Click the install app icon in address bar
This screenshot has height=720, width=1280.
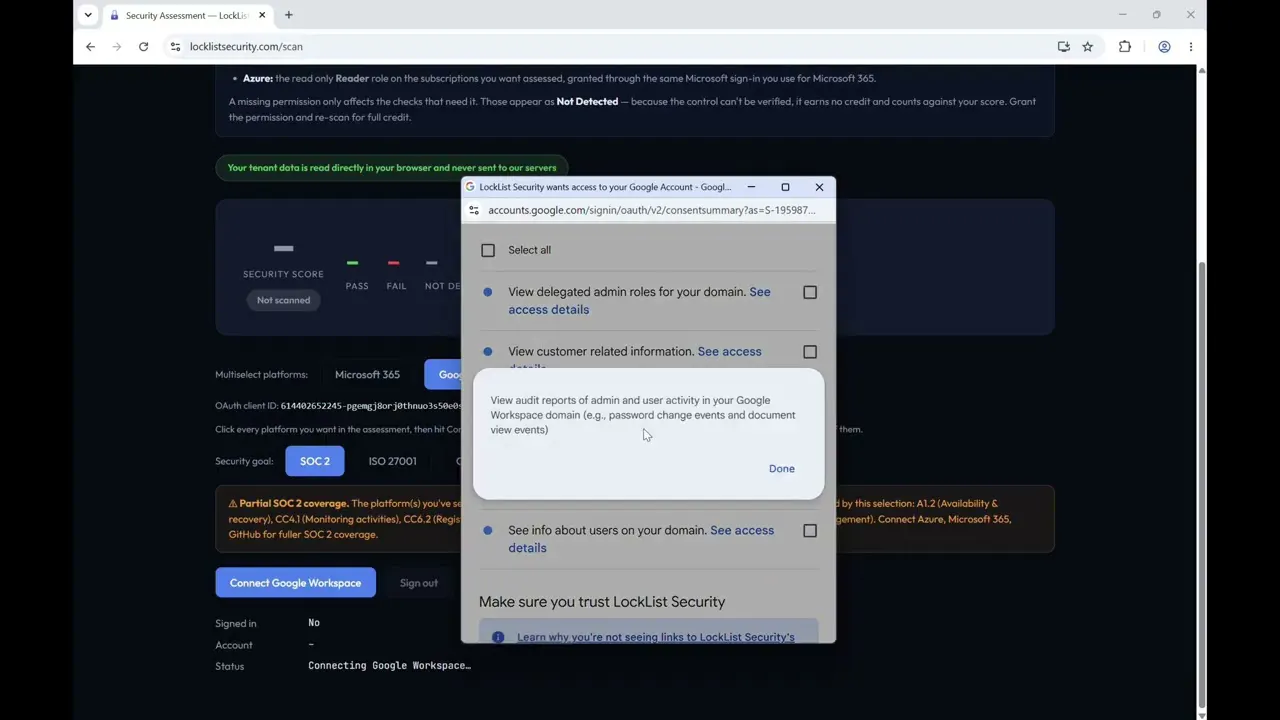[1064, 47]
